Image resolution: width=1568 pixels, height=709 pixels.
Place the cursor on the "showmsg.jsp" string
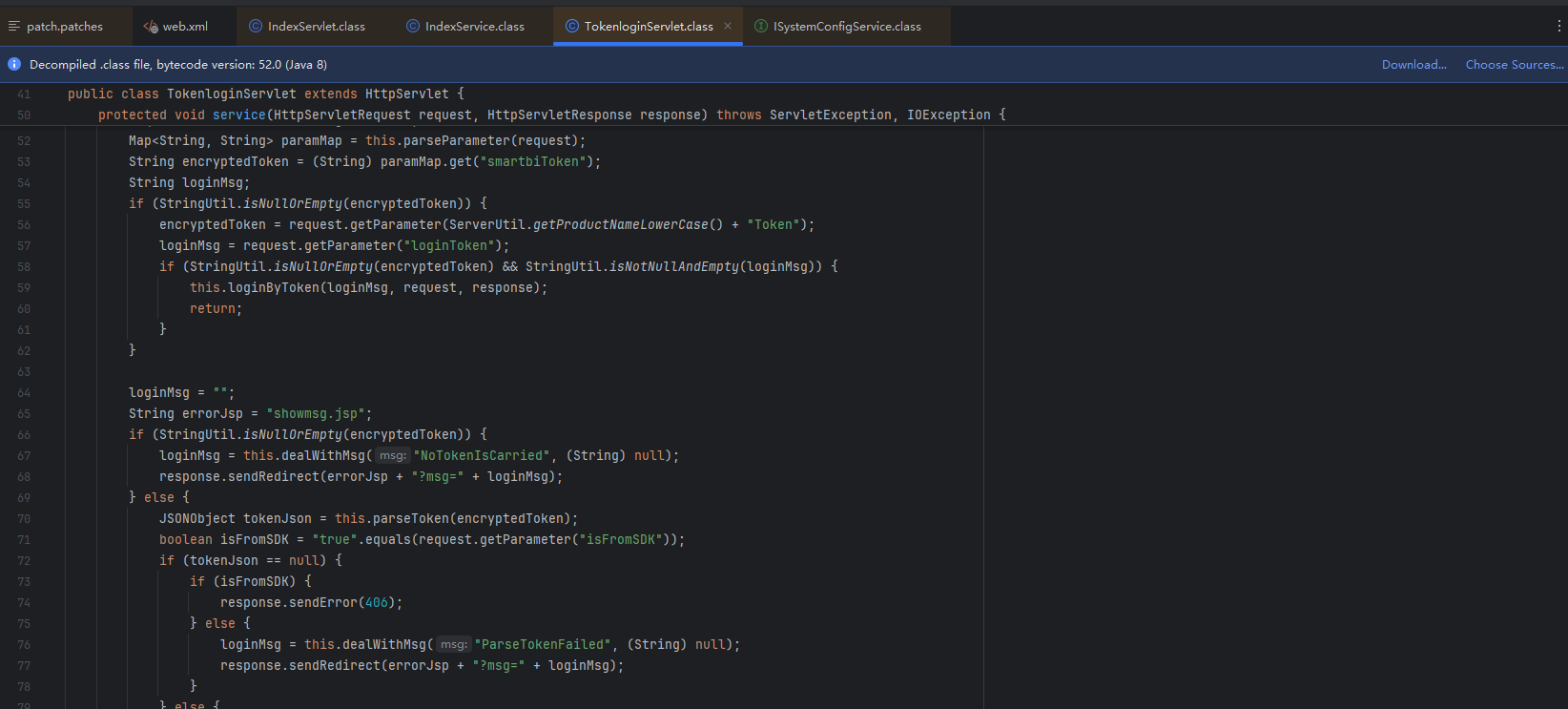coord(316,414)
